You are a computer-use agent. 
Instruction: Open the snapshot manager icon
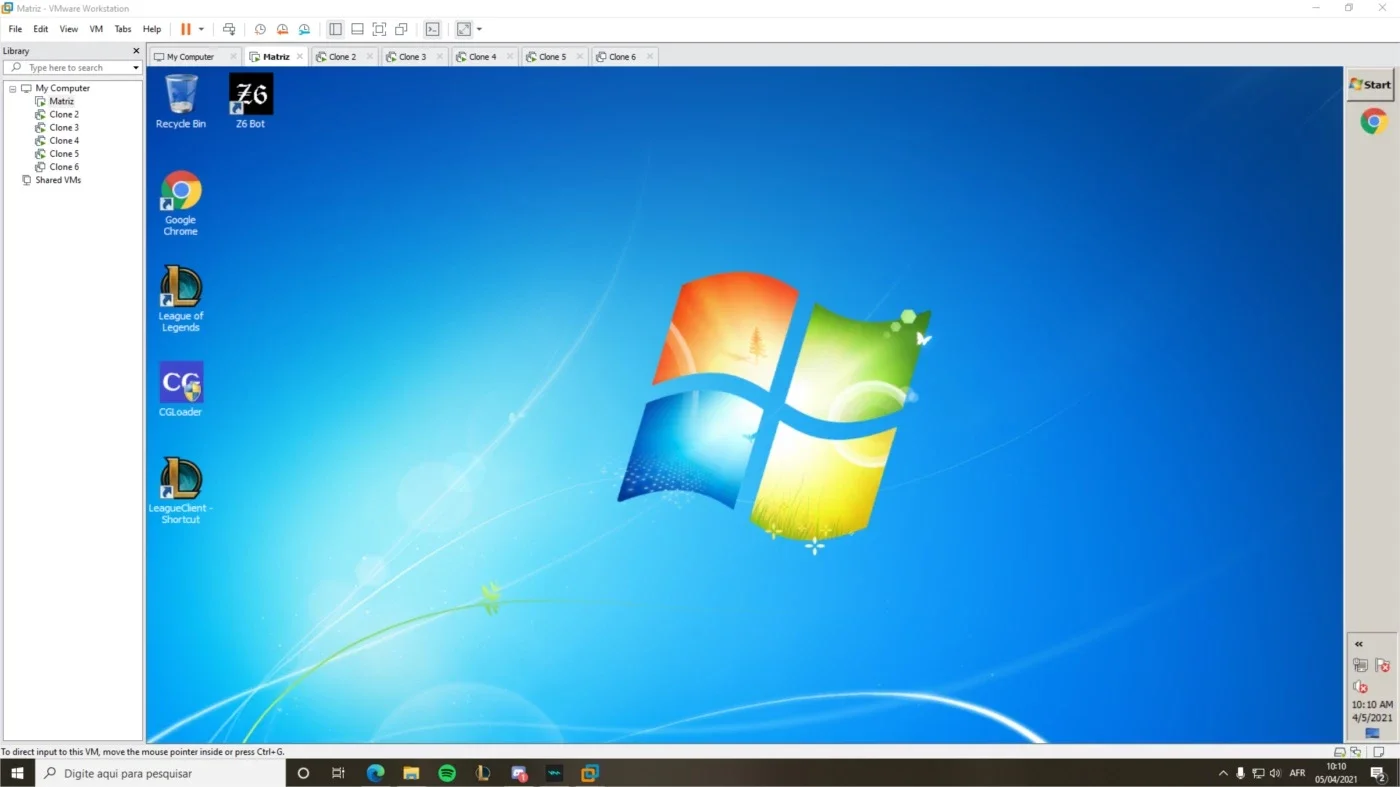(x=304, y=29)
